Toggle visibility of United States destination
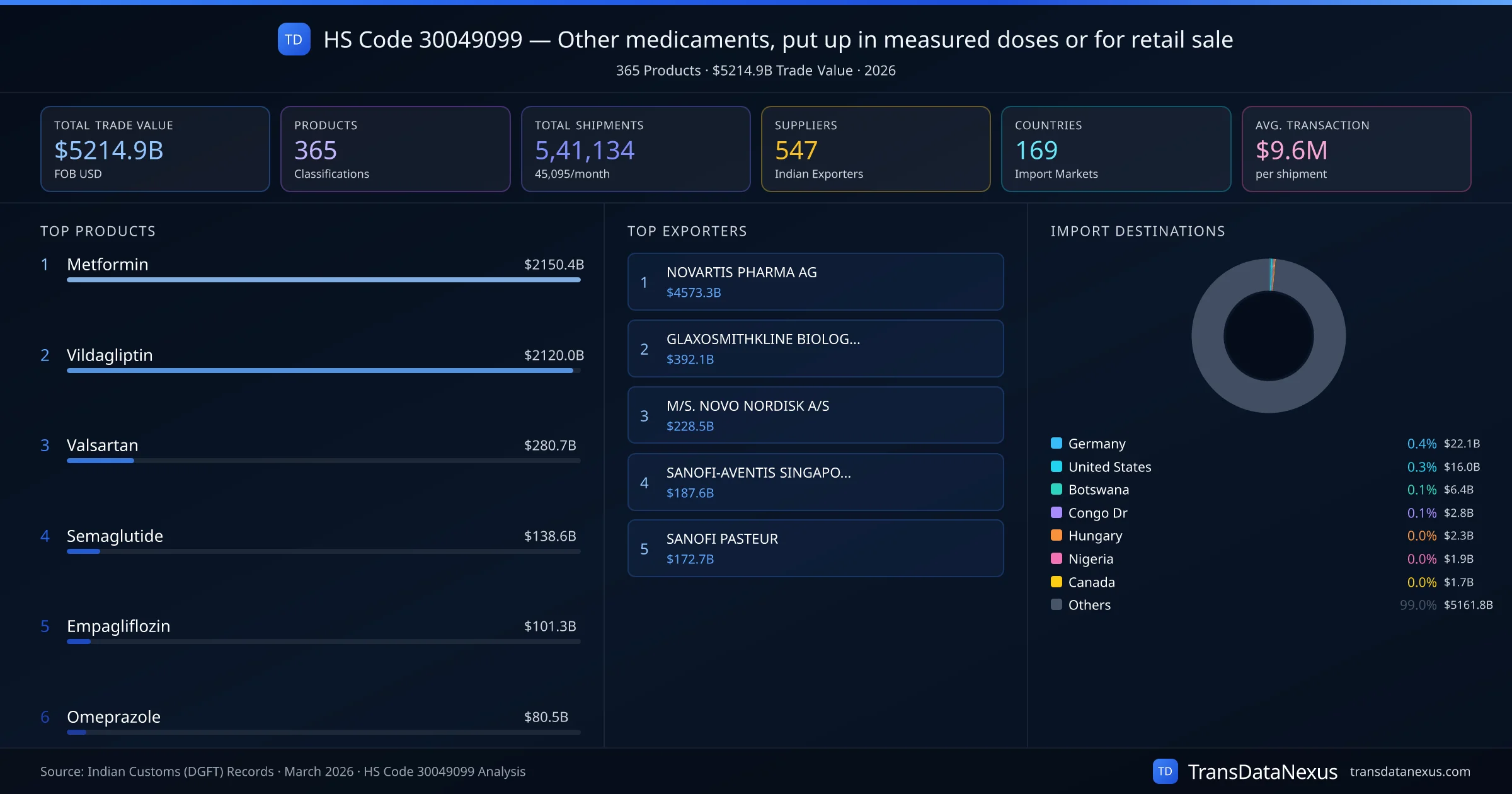Screen dimensions: 1512x794 (1109, 467)
